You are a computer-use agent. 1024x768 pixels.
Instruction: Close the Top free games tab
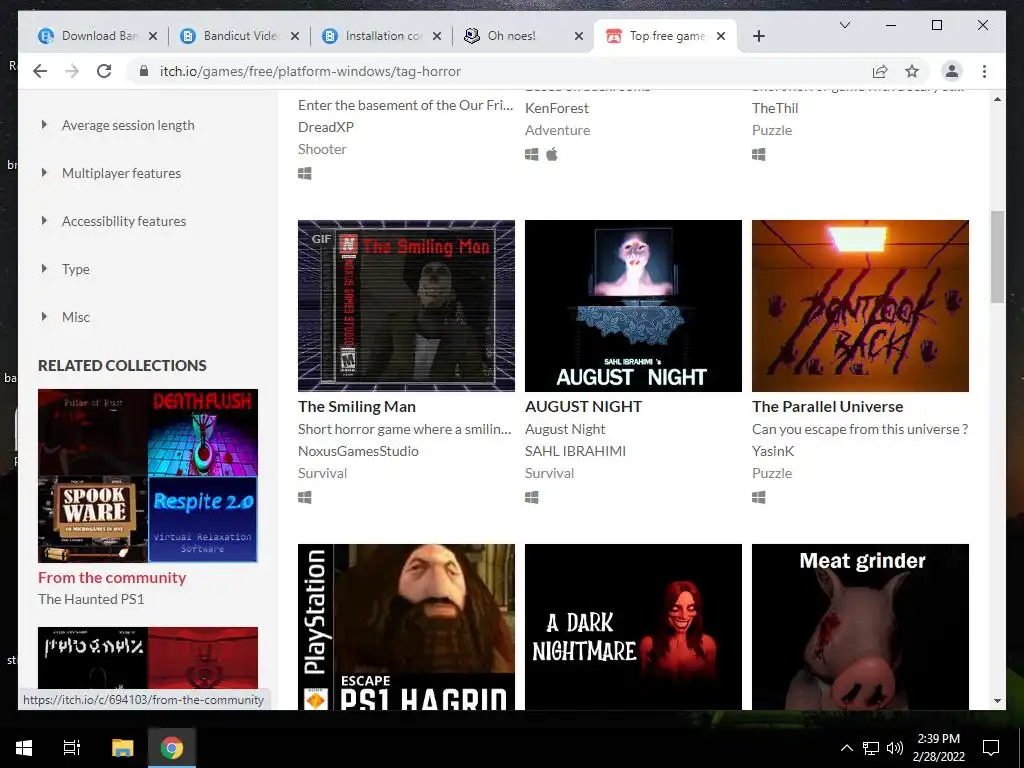tap(720, 36)
